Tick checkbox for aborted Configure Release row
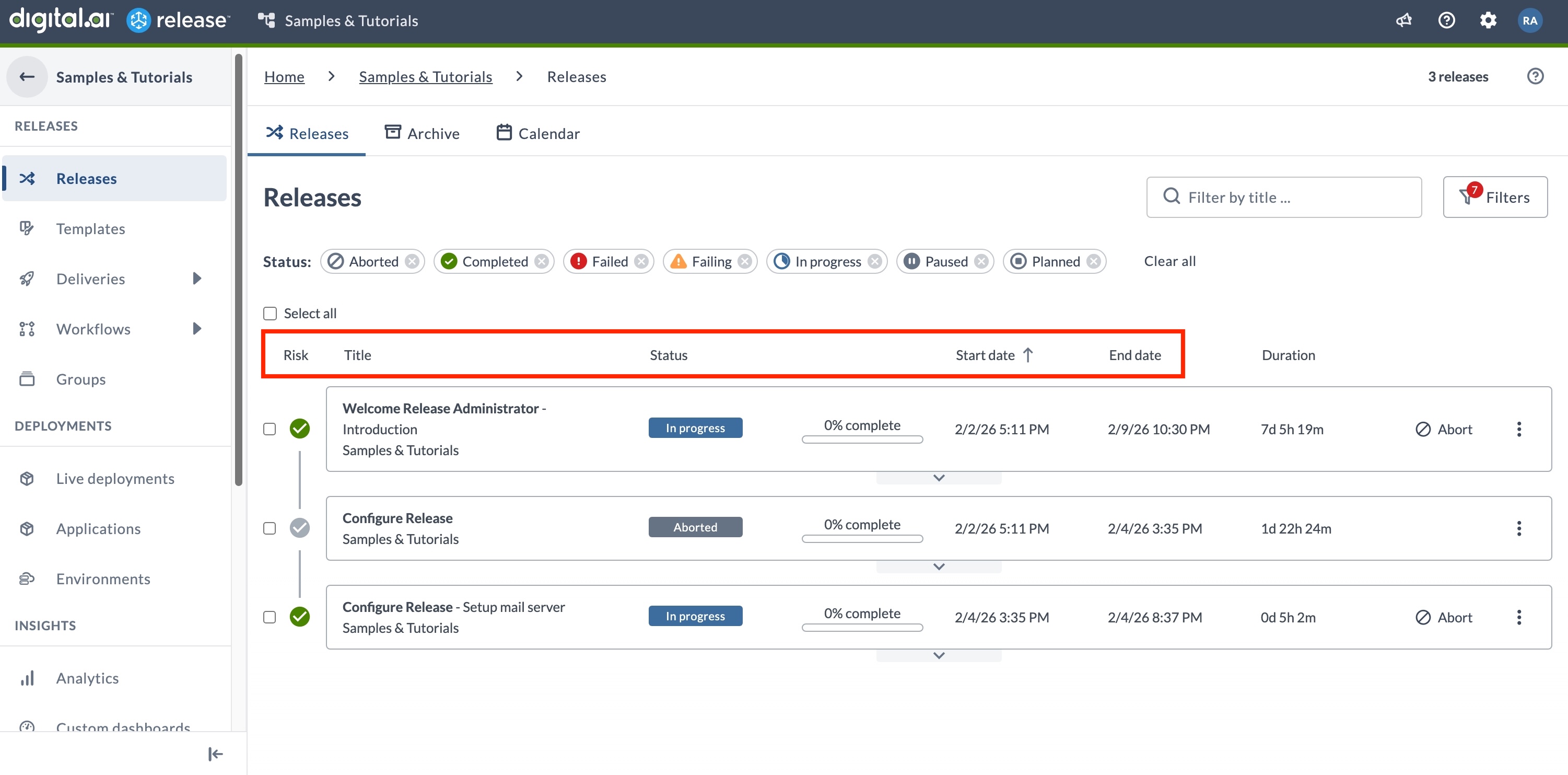The height and width of the screenshot is (775, 1568). click(x=270, y=528)
